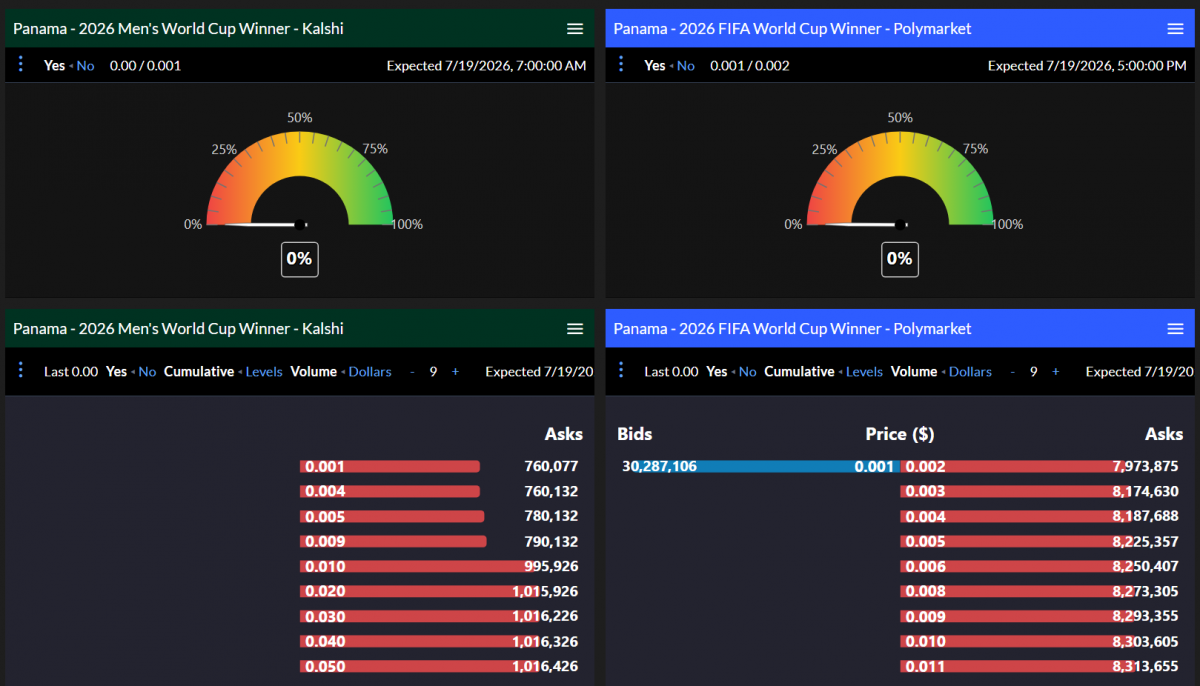Switch Kalshi order book to No
Image resolution: width=1200 pixels, height=686 pixels.
click(147, 372)
